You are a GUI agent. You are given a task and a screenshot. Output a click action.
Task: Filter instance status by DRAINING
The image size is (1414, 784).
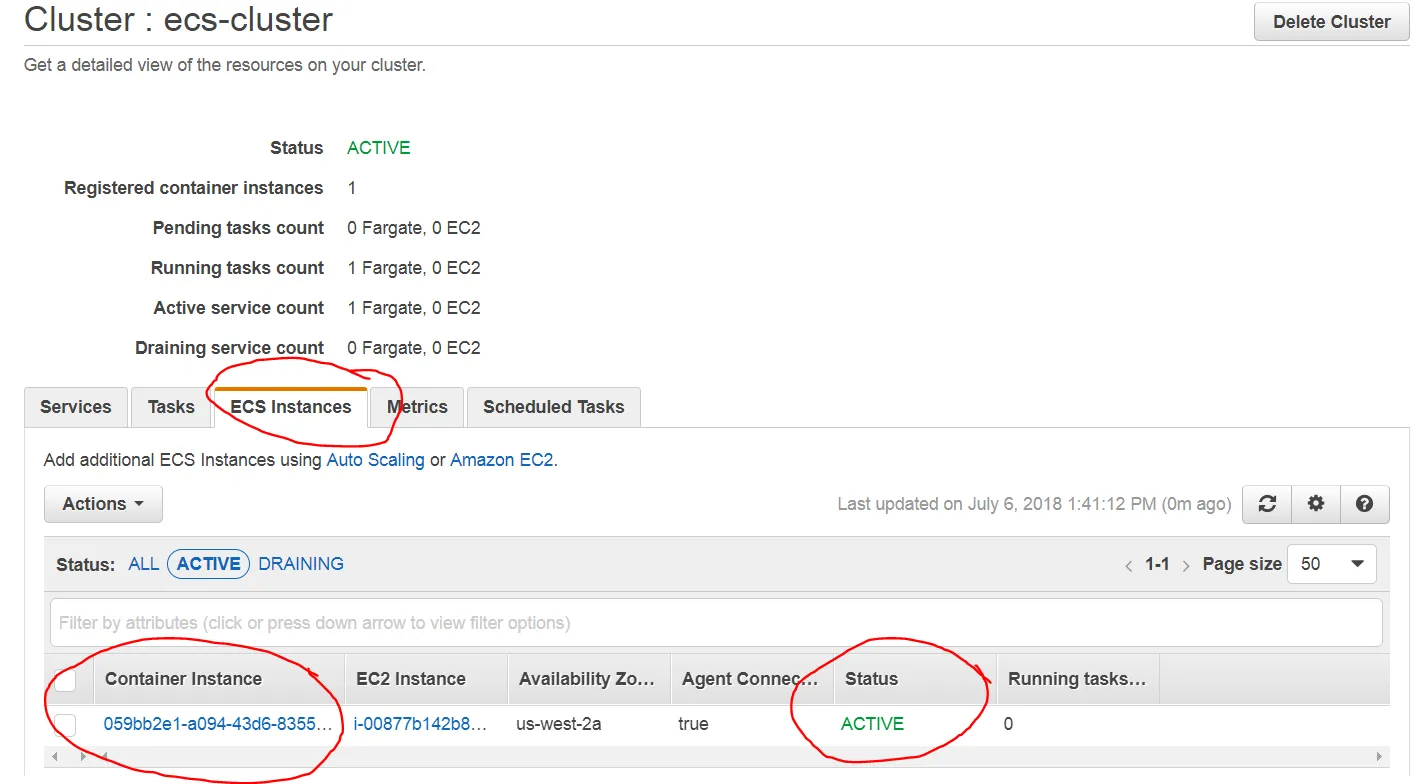coord(301,564)
